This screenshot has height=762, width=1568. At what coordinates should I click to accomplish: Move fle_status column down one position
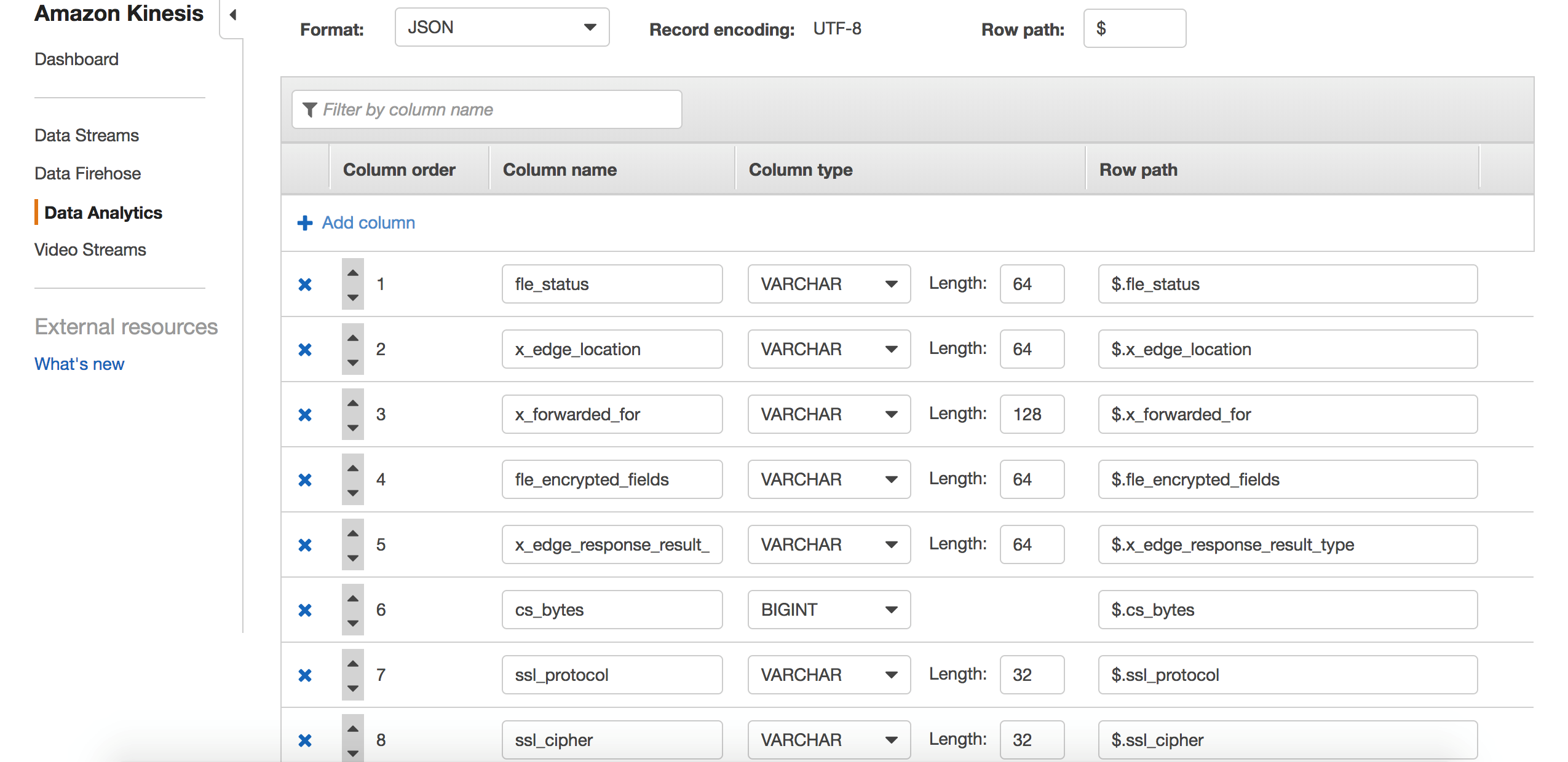[352, 297]
